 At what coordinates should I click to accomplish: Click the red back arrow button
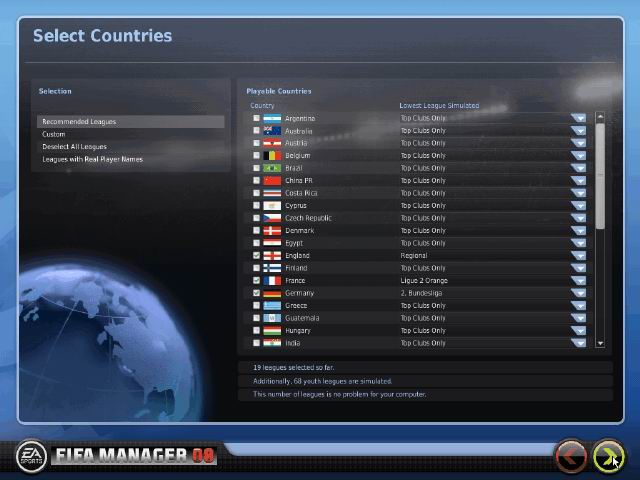[571, 456]
